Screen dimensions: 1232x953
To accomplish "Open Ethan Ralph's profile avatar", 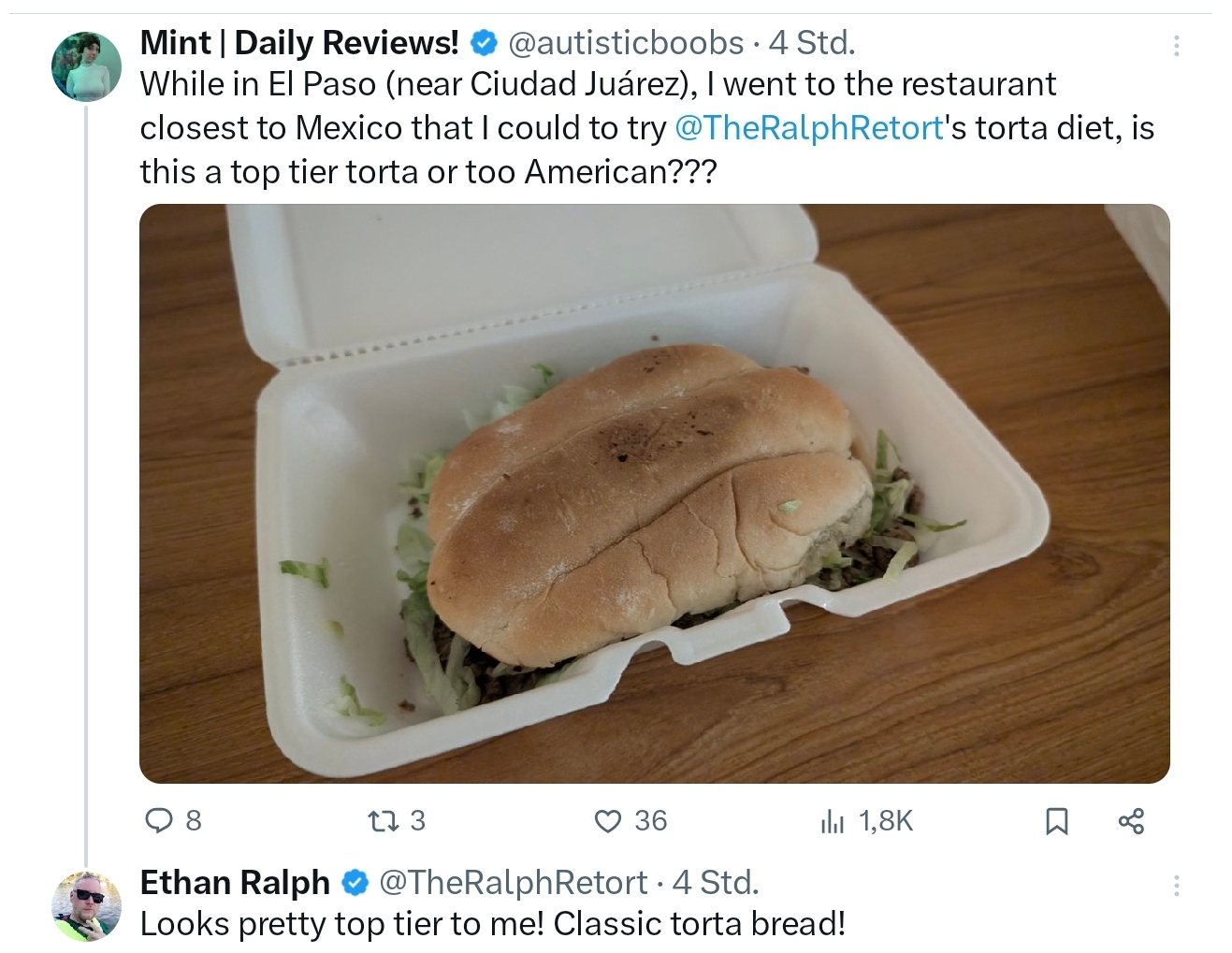I will pyautogui.click(x=86, y=905).
